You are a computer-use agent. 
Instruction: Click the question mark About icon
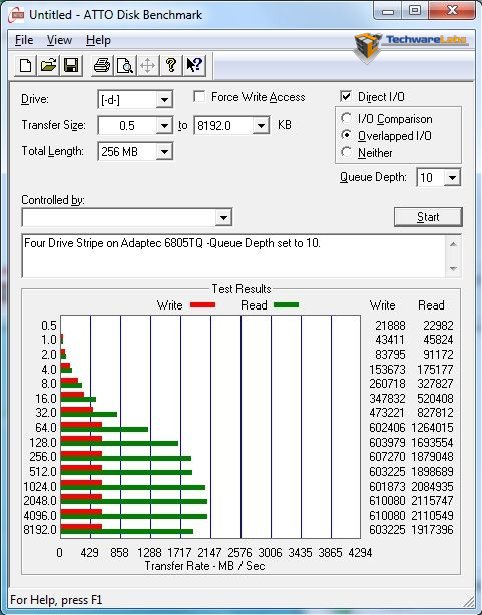tap(170, 65)
